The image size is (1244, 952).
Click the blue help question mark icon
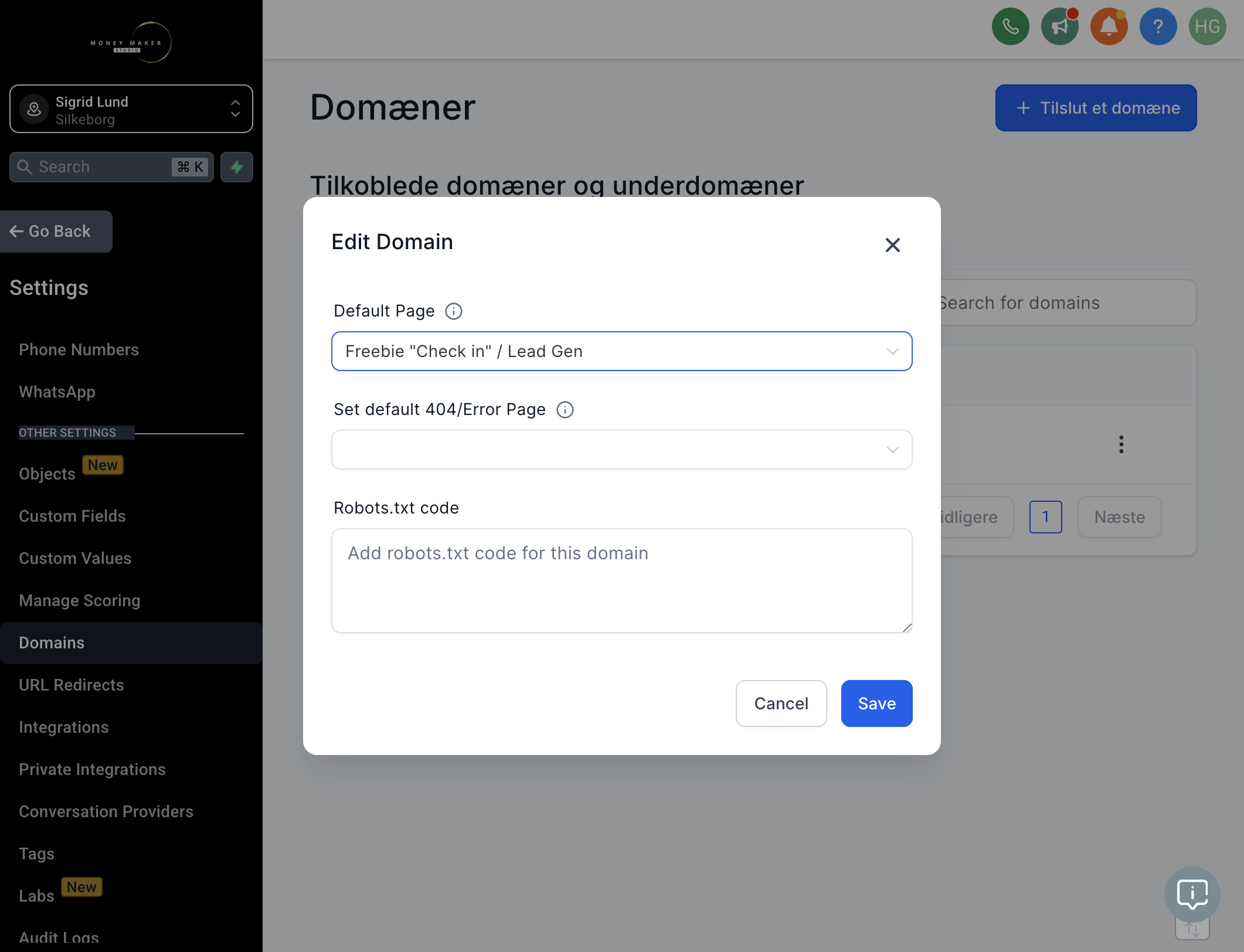[x=1158, y=26]
